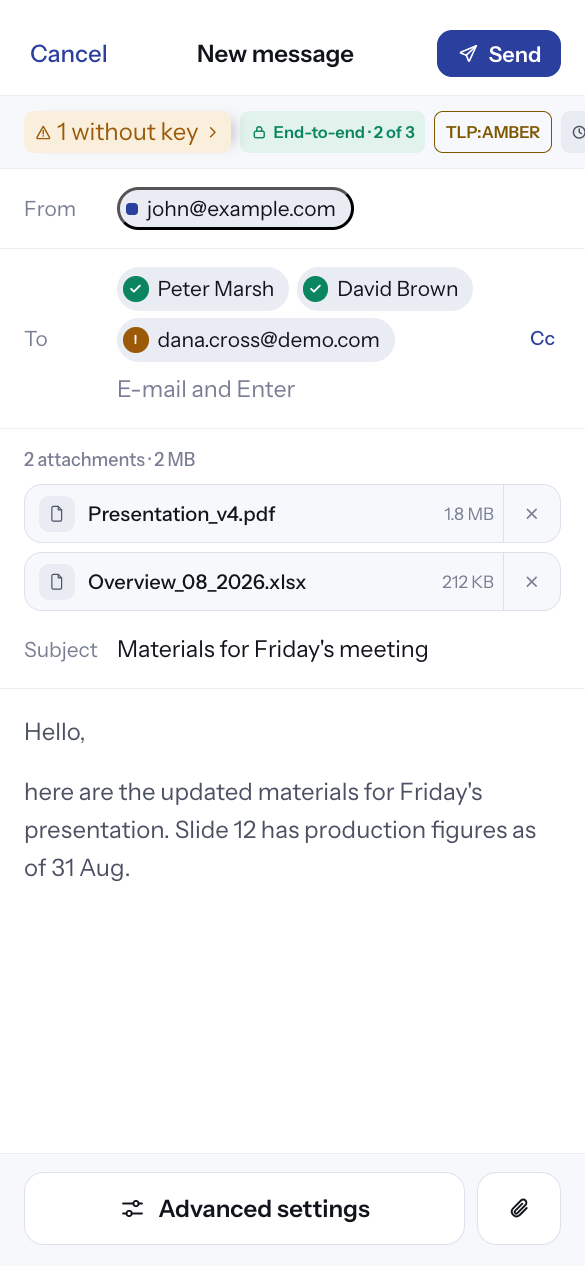The image size is (585, 1266).
Task: Open Advanced settings
Action: tap(245, 1208)
